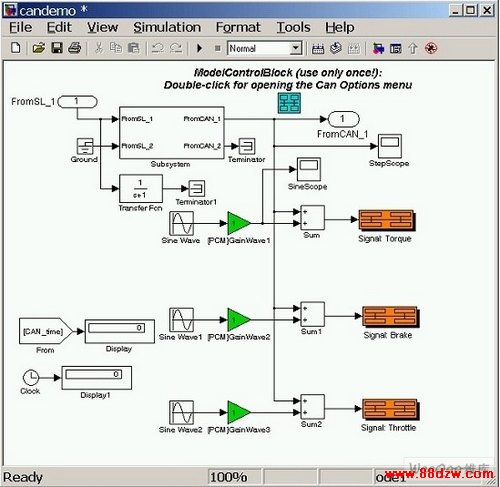Start simulation with the play arrow
This screenshot has height=487, width=500.
pyautogui.click(x=199, y=49)
